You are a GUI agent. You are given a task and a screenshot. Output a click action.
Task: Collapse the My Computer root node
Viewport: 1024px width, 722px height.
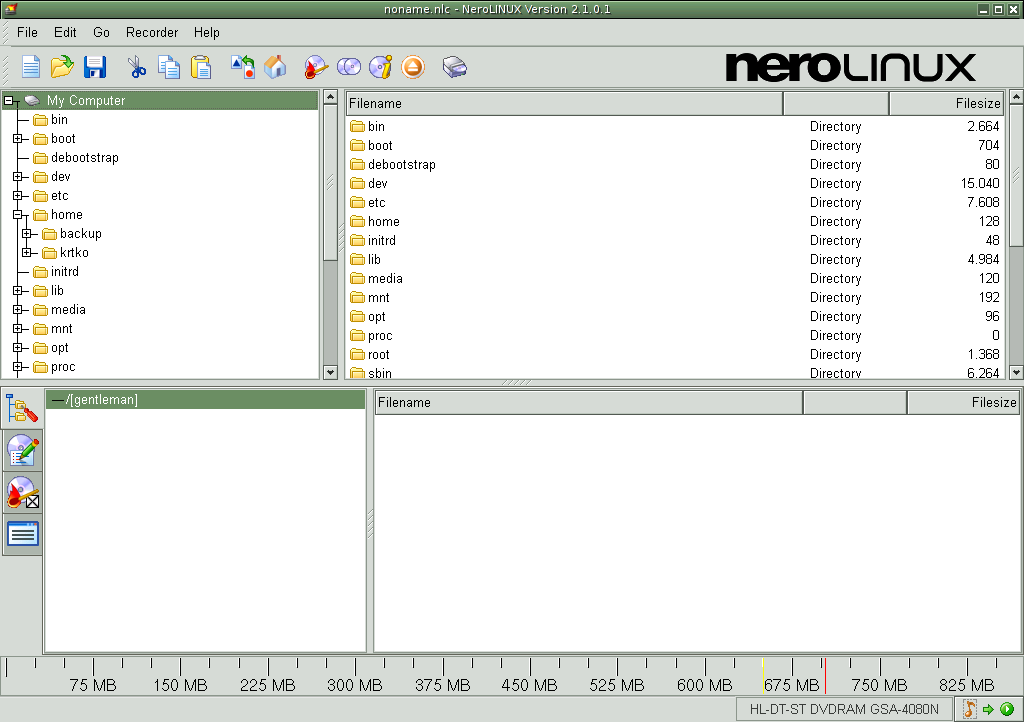pos(9,101)
